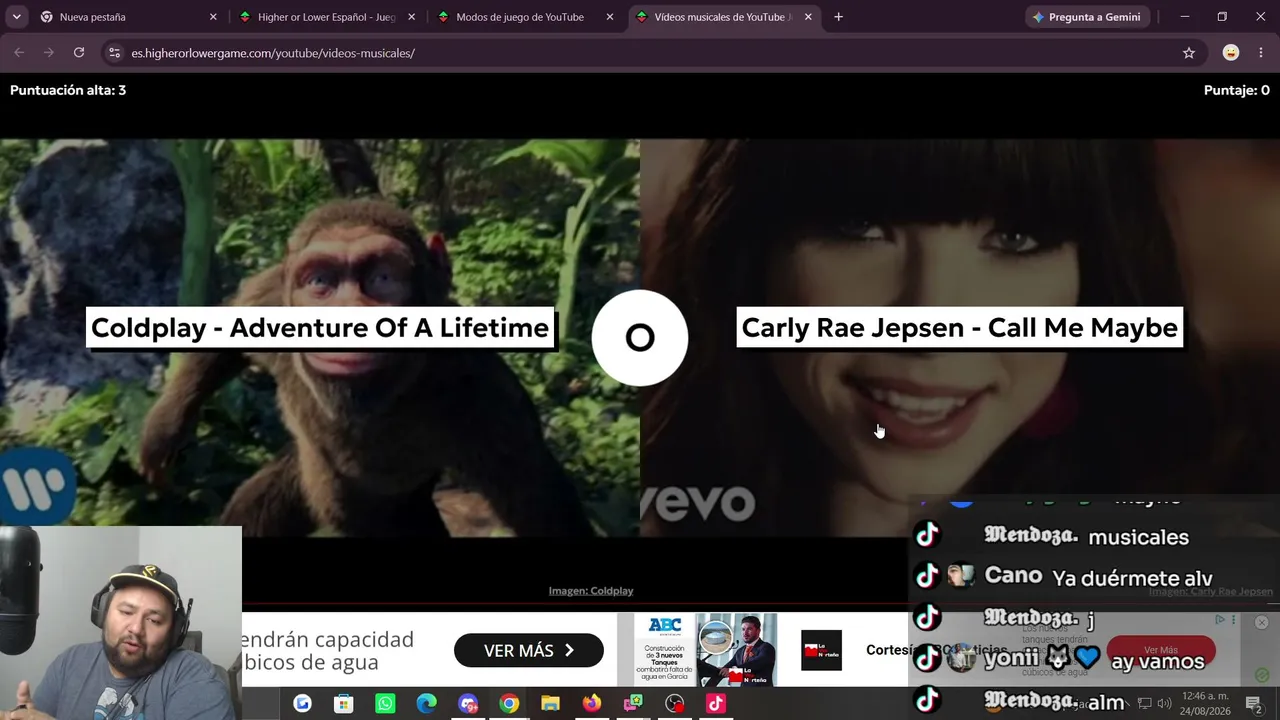Screen dimensions: 1280x720
Task: Close the Modos de juego de YouTube tab
Action: (610, 17)
